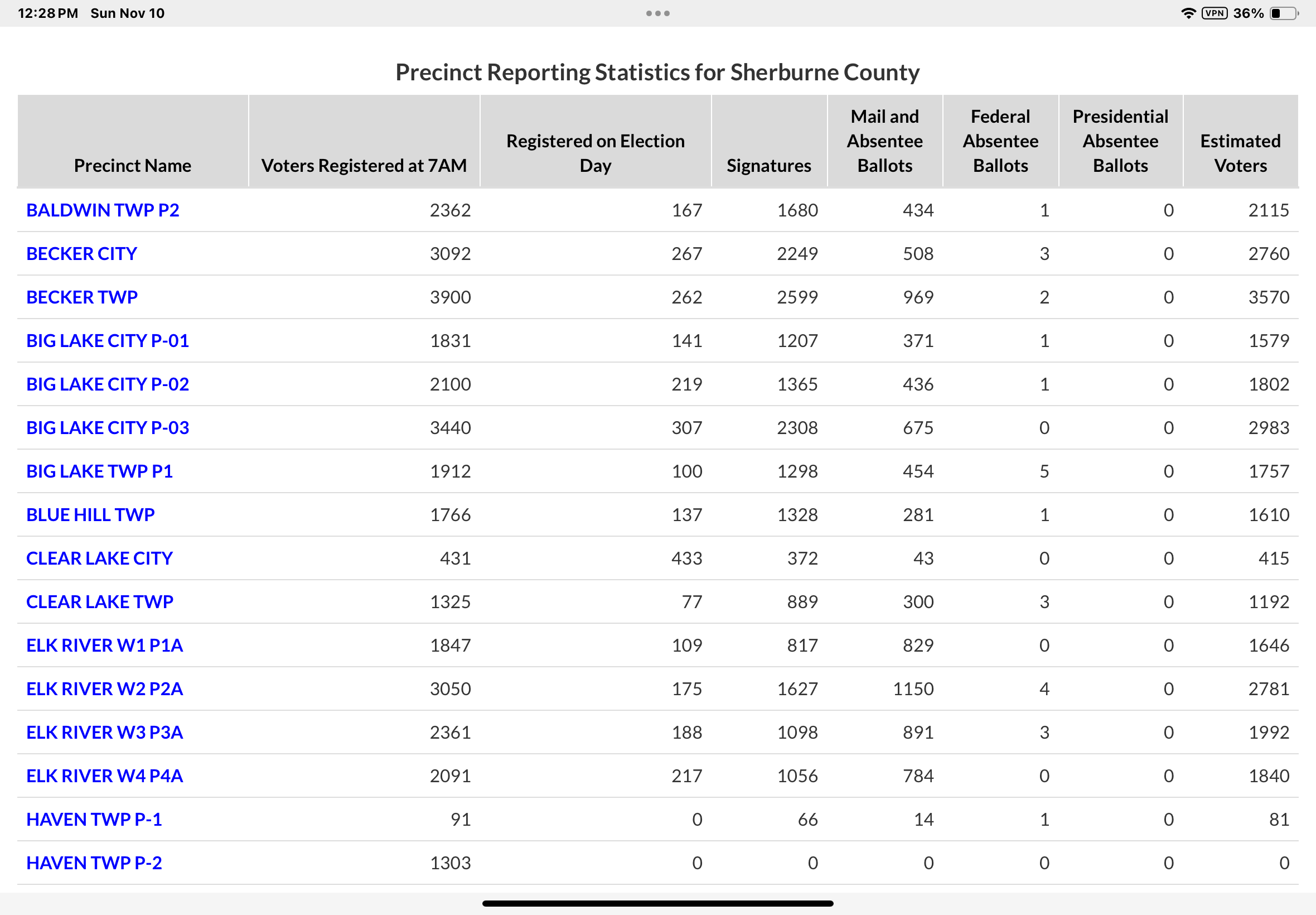This screenshot has height=915, width=1316.
Task: Open ELK RIVER W1 P1A link
Action: pos(104,646)
